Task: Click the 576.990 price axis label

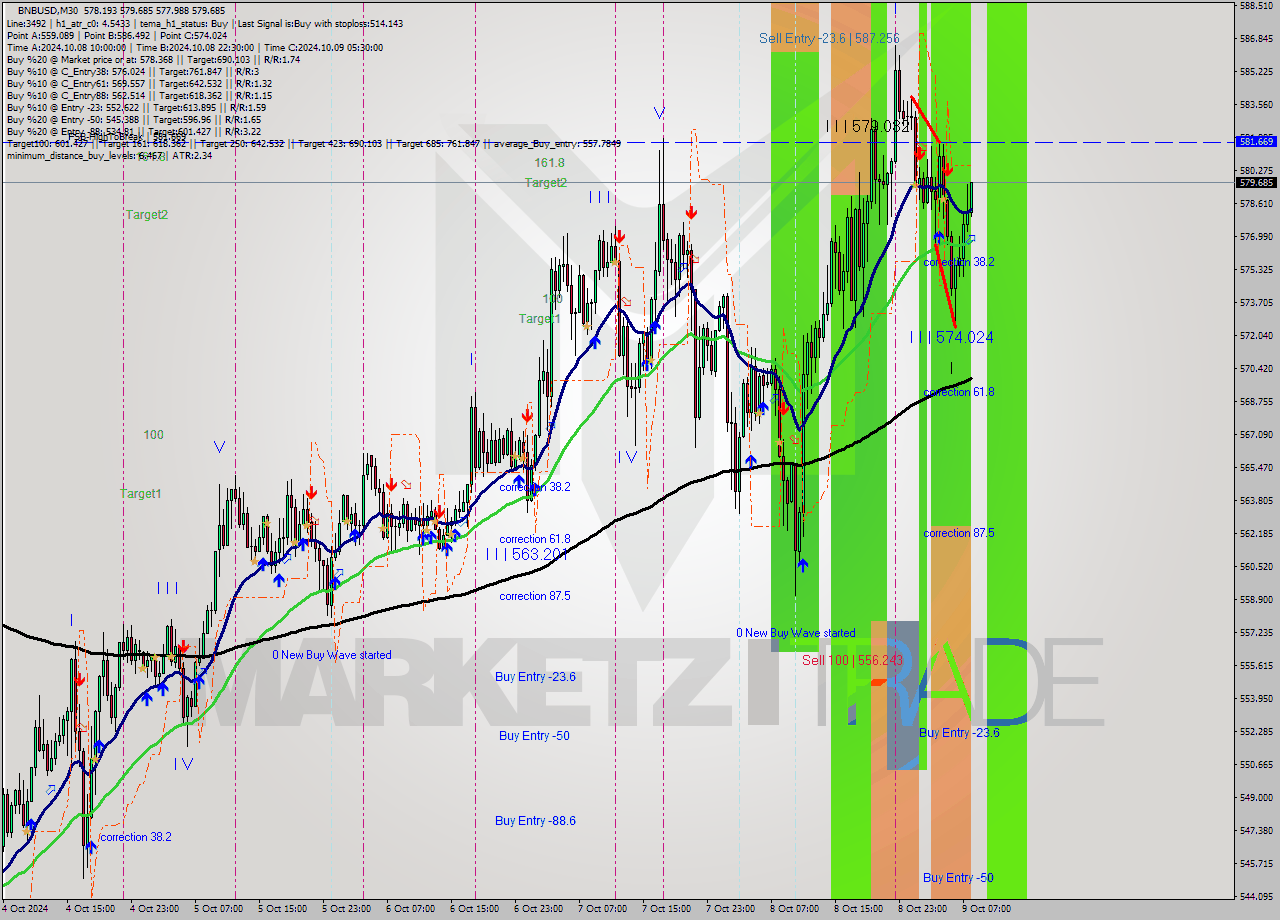Action: (x=1257, y=236)
